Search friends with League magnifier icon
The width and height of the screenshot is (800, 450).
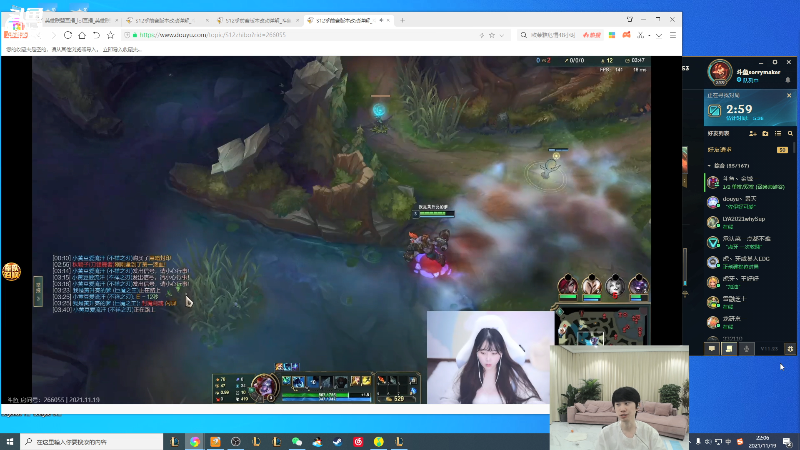point(790,134)
